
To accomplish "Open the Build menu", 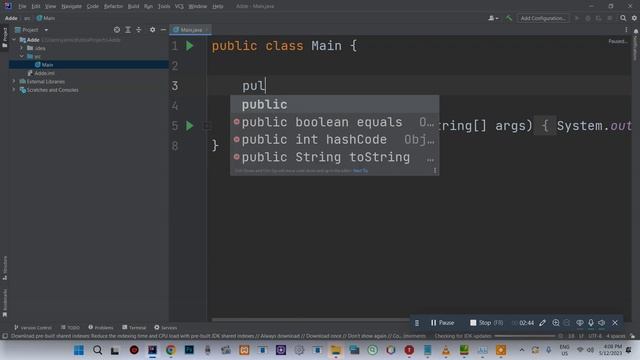I will [133, 6].
